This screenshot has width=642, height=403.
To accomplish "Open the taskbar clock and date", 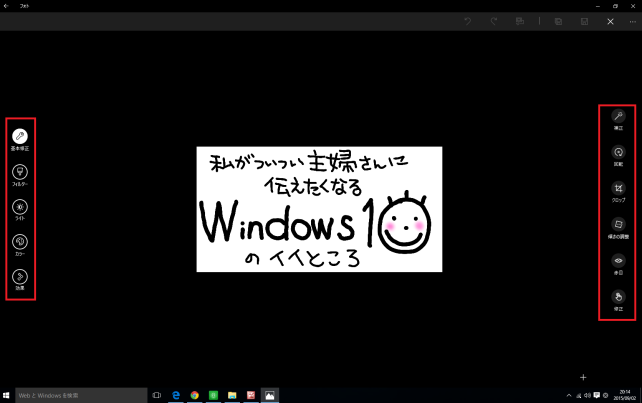I will [x=625, y=395].
